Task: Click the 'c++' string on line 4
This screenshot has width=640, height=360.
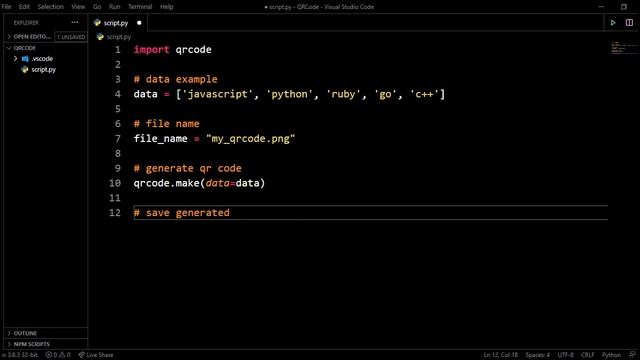Action: coord(424,94)
